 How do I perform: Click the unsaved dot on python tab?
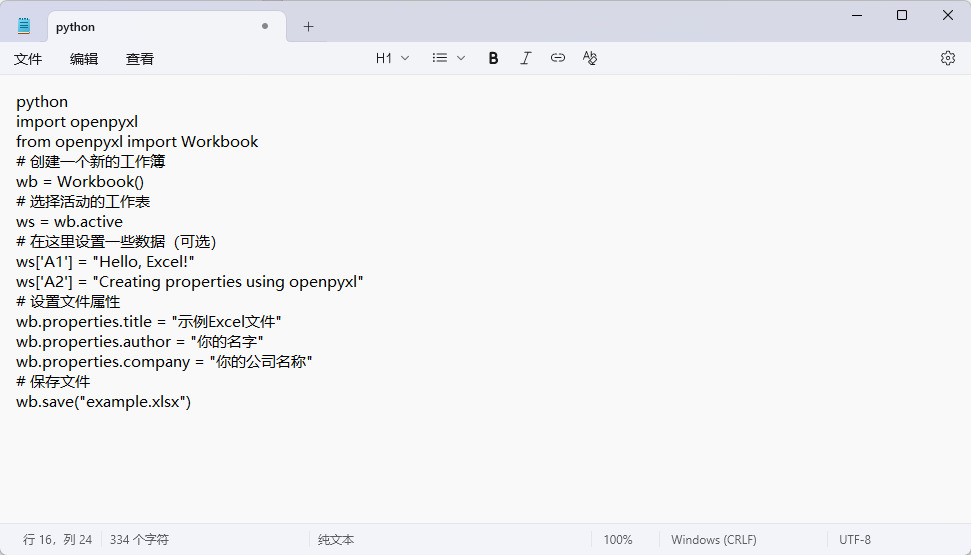(x=265, y=27)
